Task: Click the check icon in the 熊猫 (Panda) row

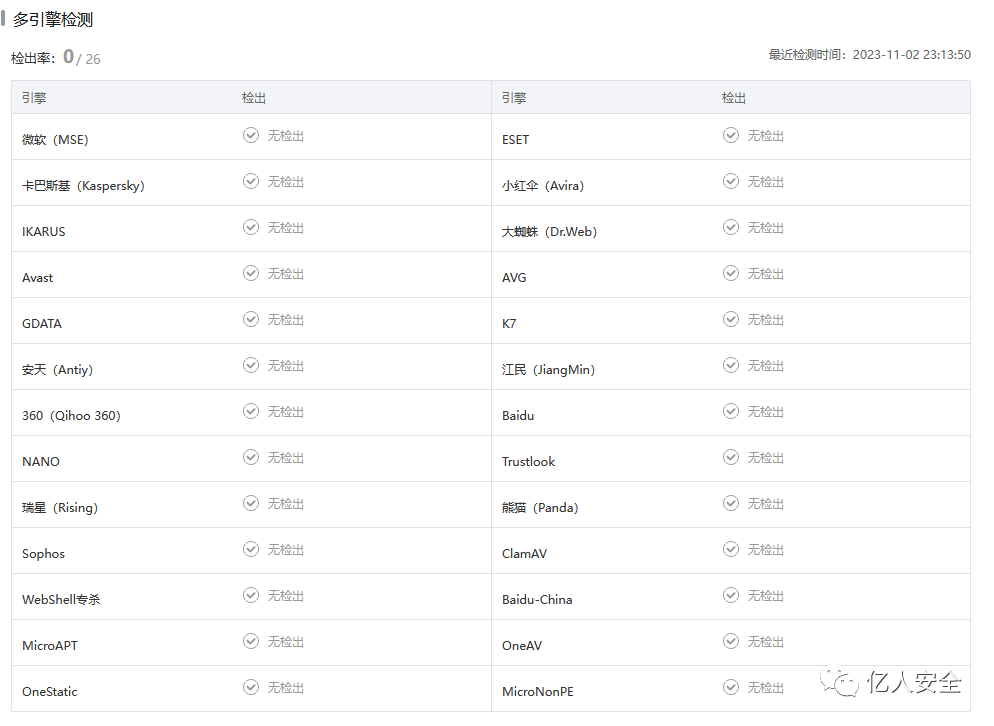Action: [x=731, y=503]
